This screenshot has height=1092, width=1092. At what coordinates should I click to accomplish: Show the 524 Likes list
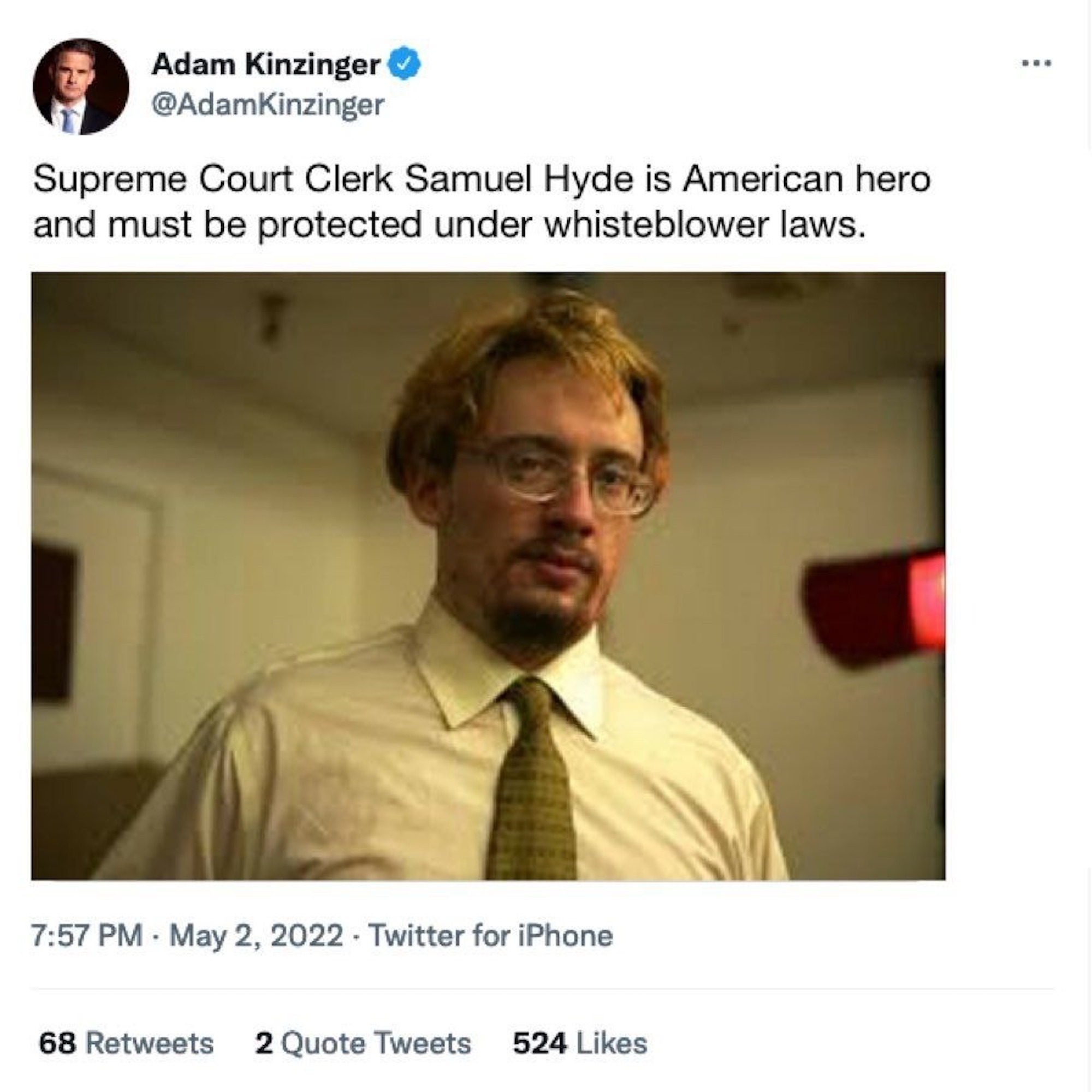(579, 1043)
